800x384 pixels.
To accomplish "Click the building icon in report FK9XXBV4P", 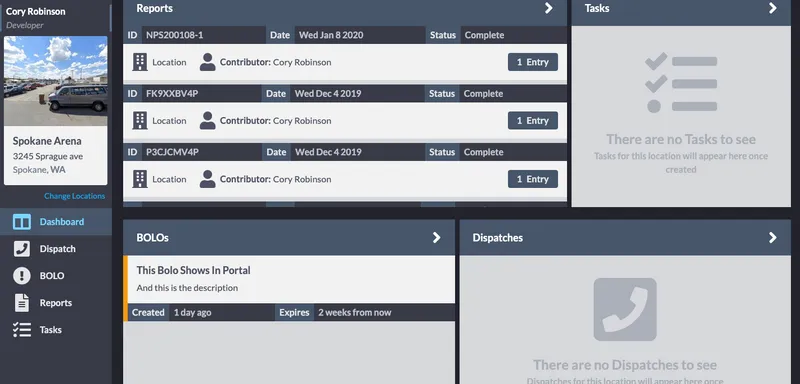I will coord(140,121).
